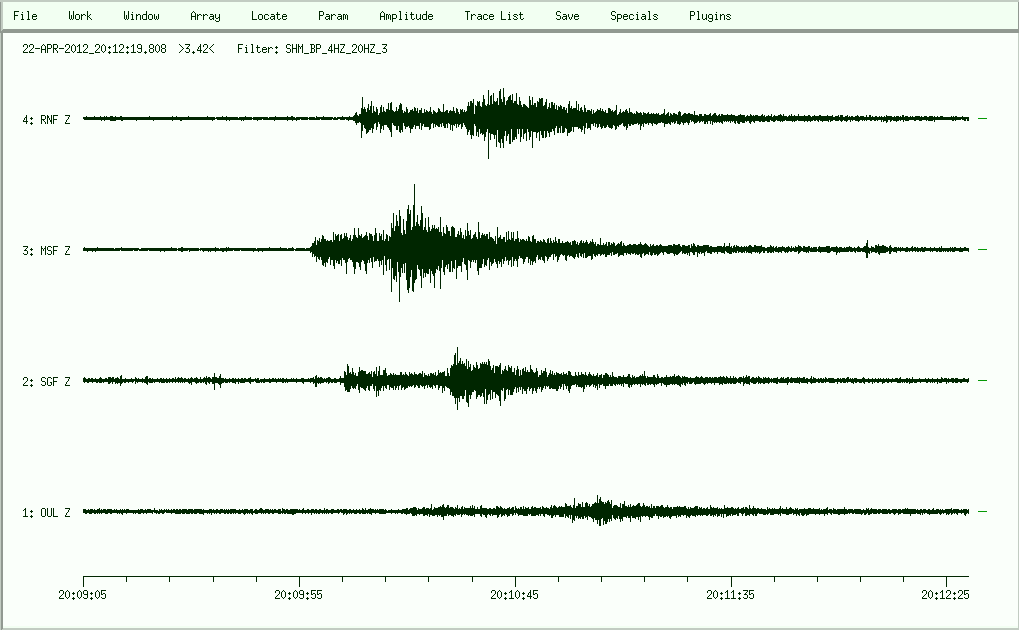
Task: Select trace label 1: OUL Z
Action: 47,513
